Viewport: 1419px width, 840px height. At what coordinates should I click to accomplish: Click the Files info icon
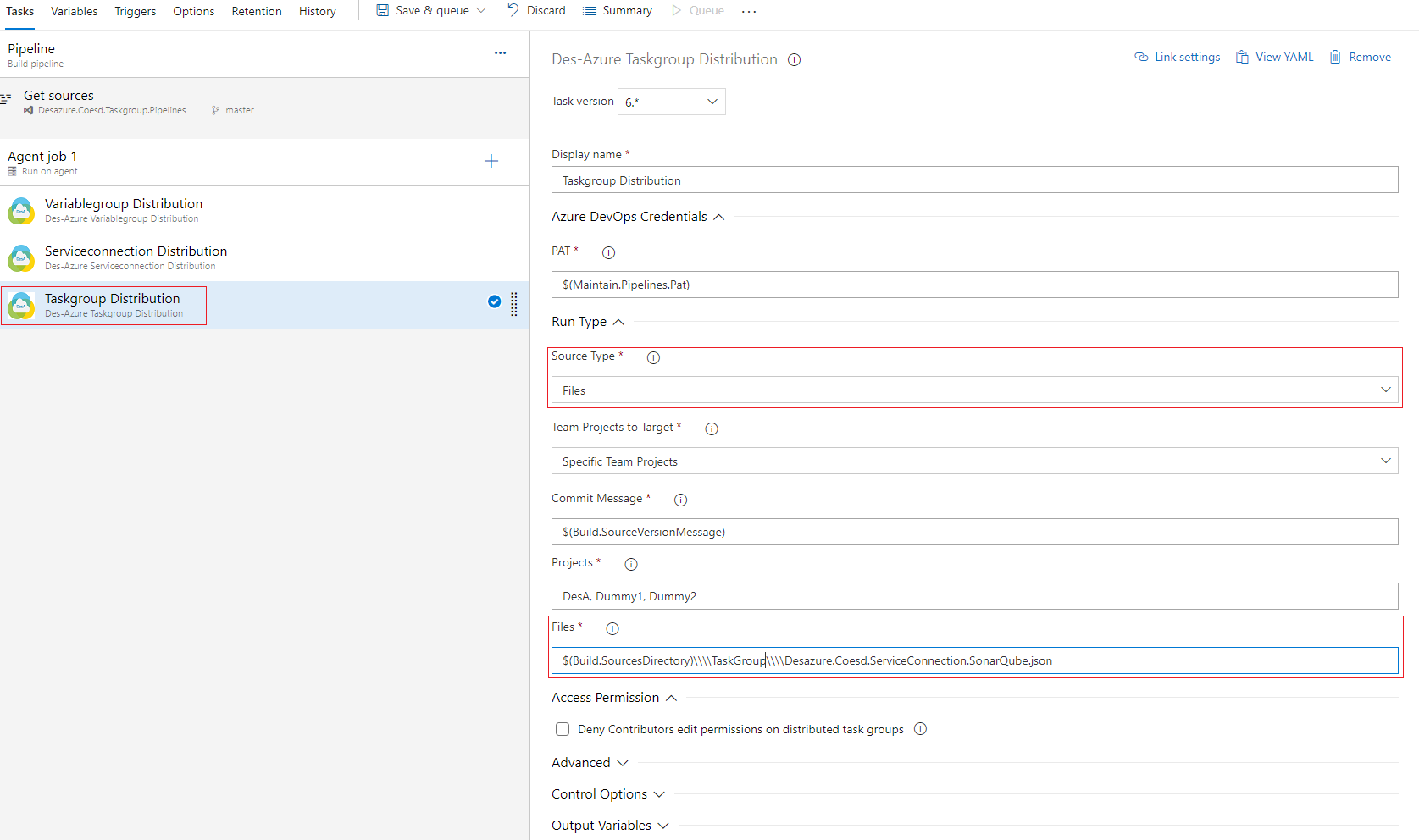click(x=612, y=628)
